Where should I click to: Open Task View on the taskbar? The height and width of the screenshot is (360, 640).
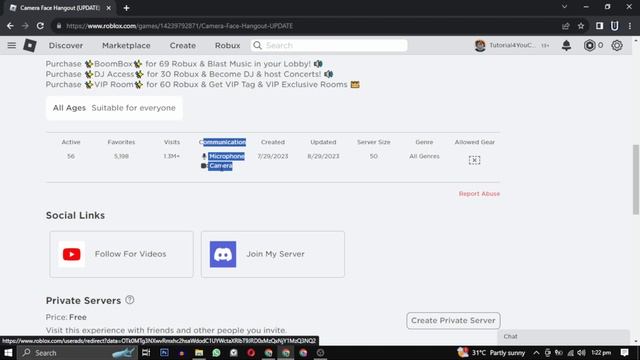coord(146,353)
